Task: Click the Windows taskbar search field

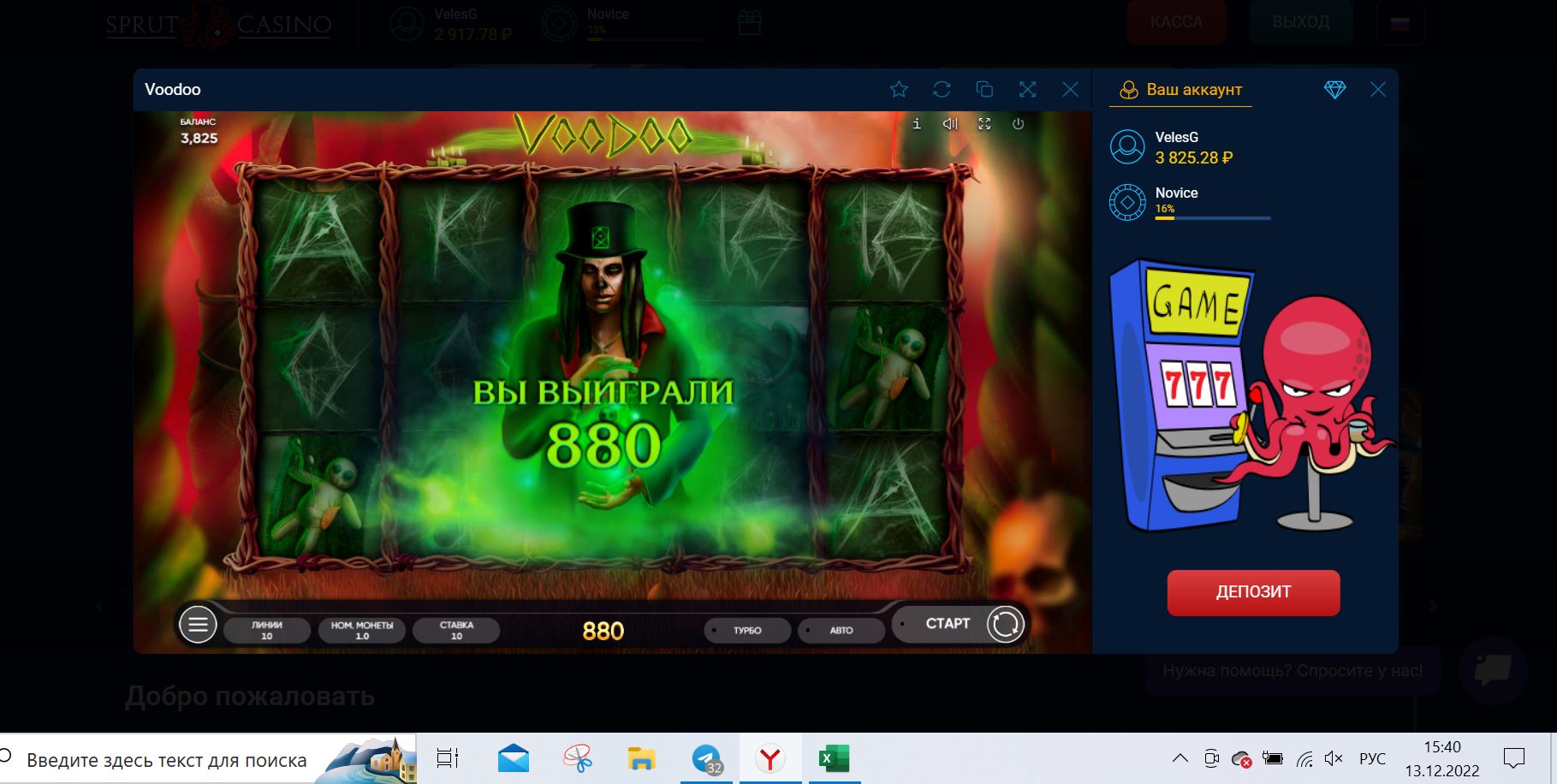Action: (x=167, y=760)
